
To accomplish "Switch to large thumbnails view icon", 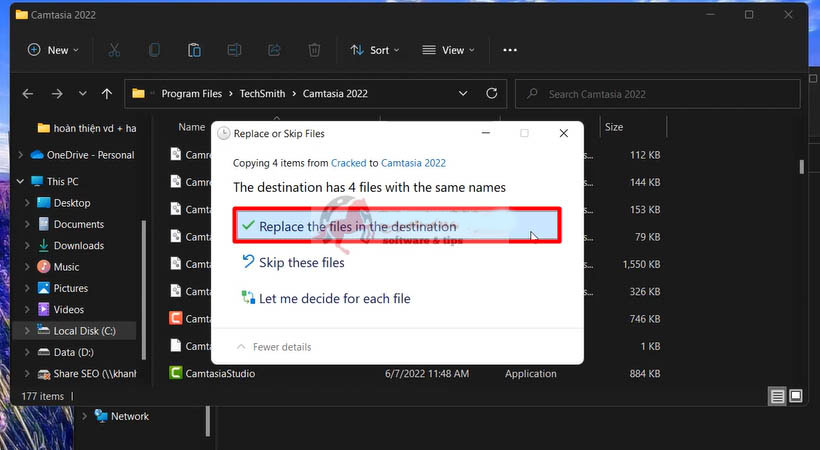I will point(796,396).
